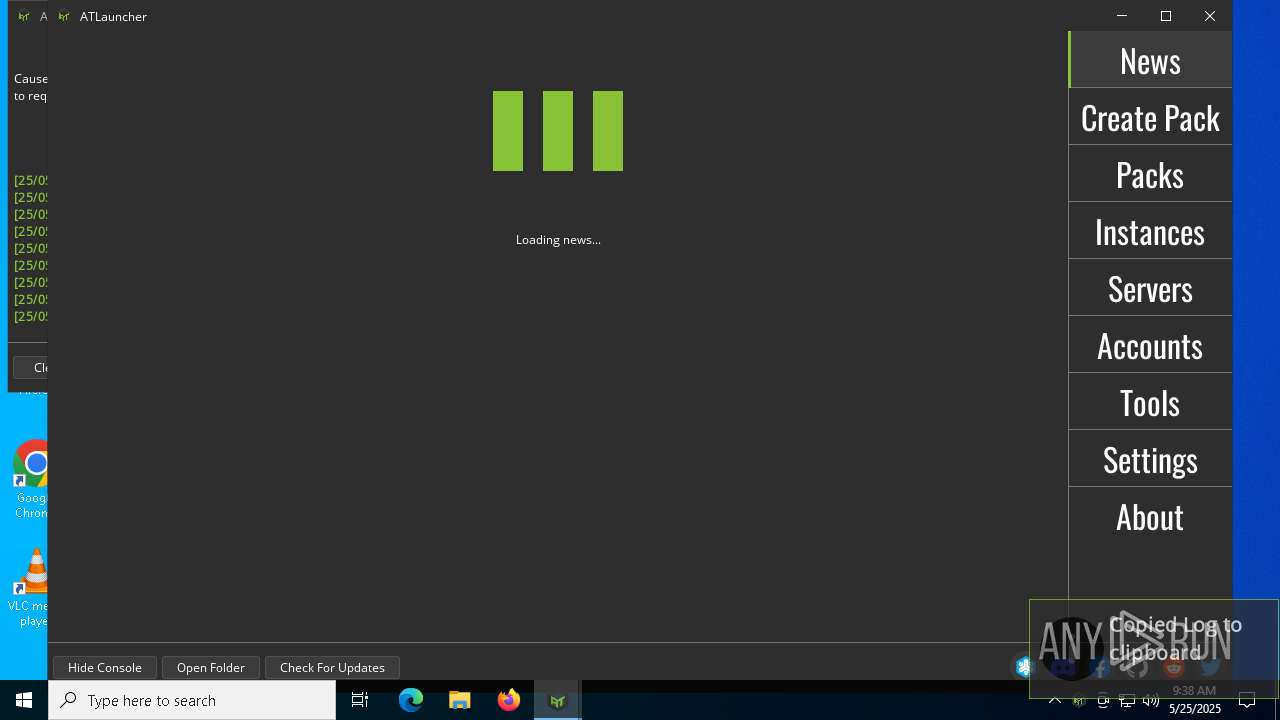Click the taskbar date 5/25/2025
Image resolution: width=1280 pixels, height=720 pixels.
(1195, 709)
